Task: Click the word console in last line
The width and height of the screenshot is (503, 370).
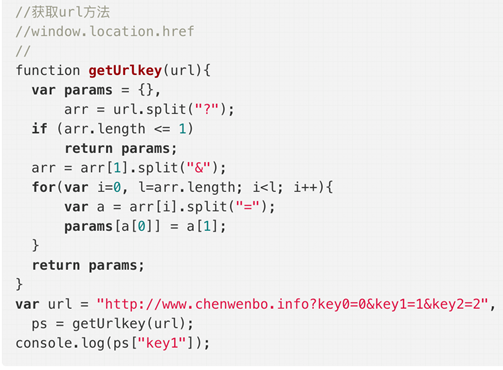Action: coord(44,343)
